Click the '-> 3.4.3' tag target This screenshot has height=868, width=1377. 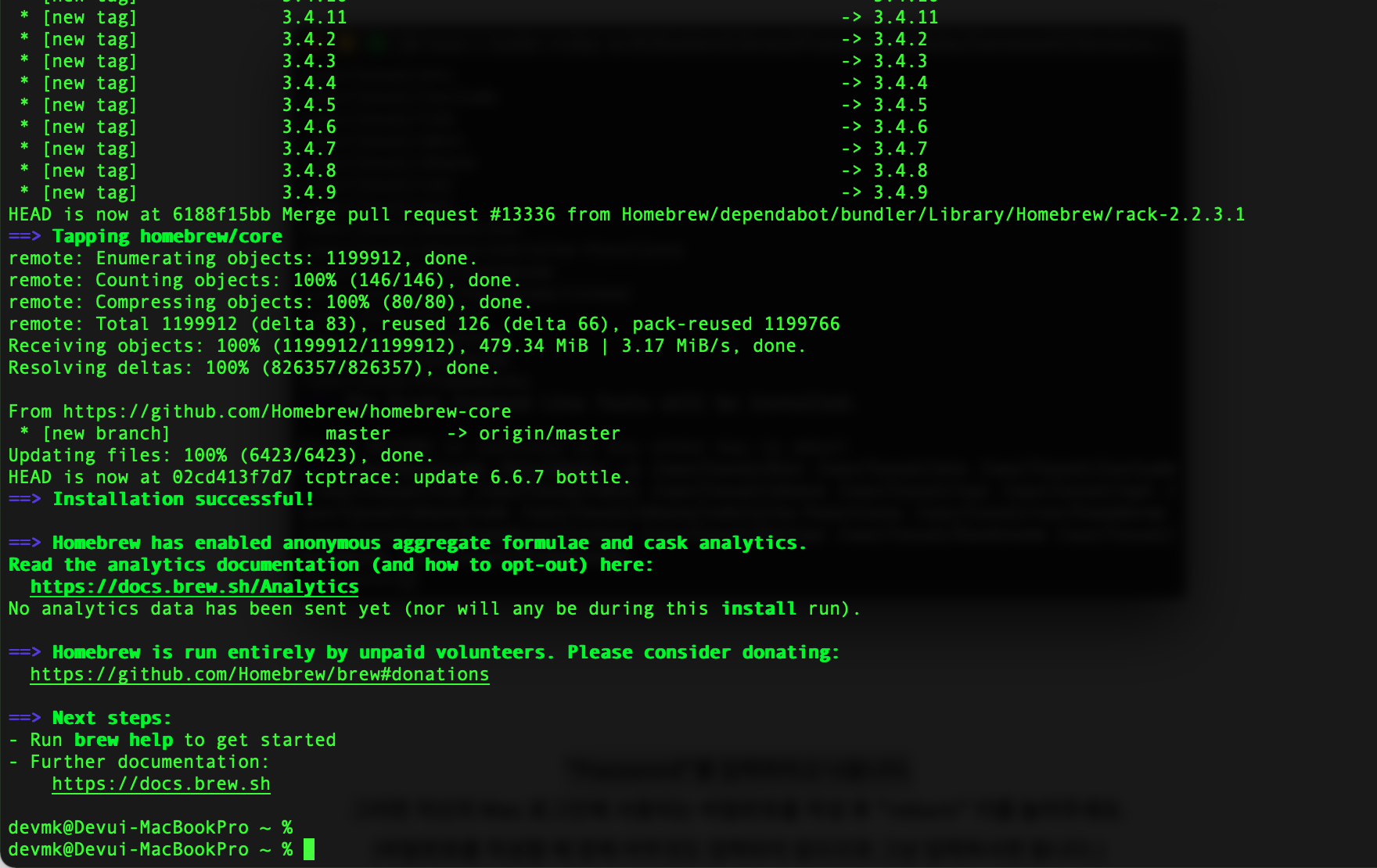(884, 61)
